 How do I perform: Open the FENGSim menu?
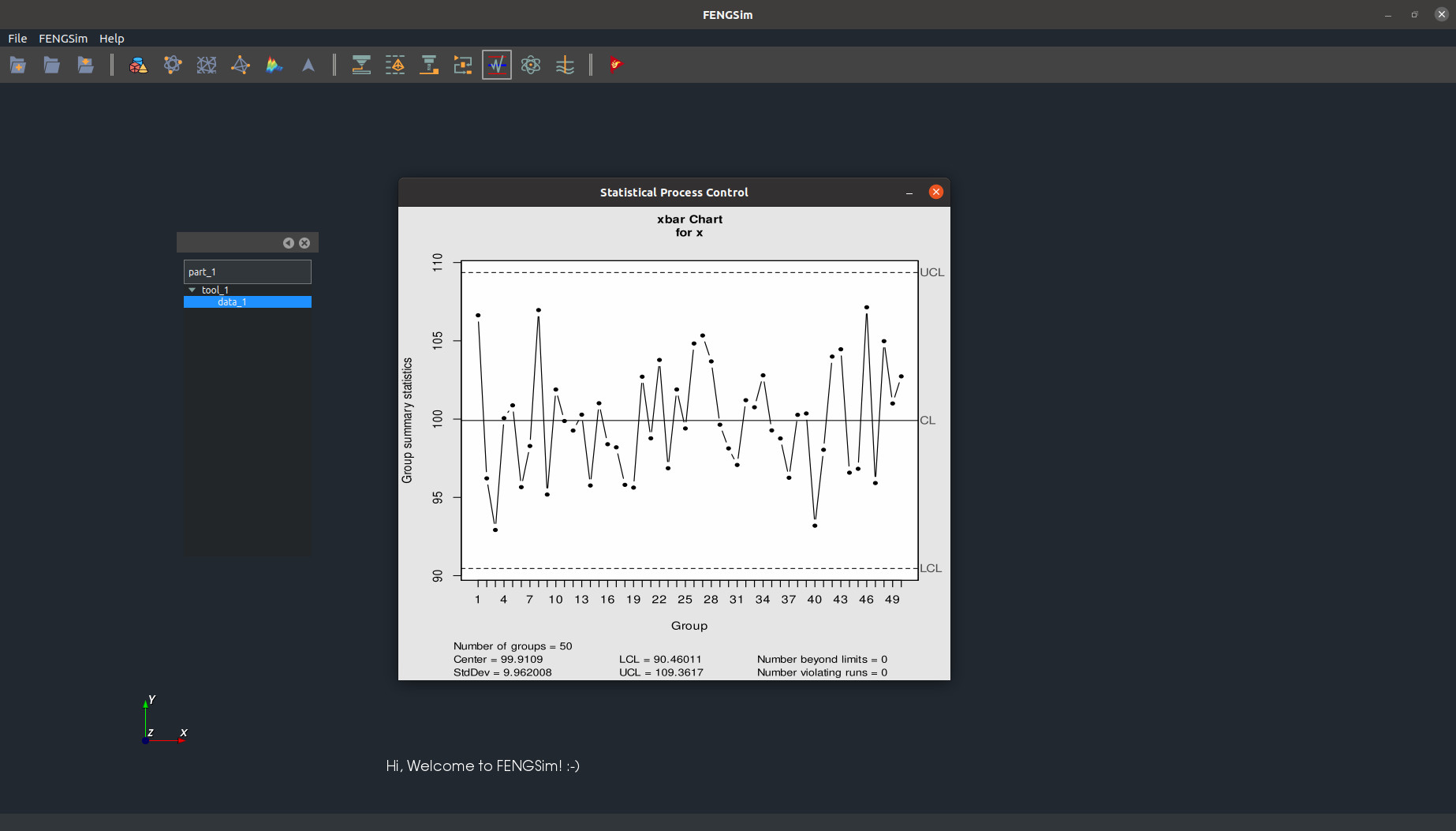click(63, 39)
